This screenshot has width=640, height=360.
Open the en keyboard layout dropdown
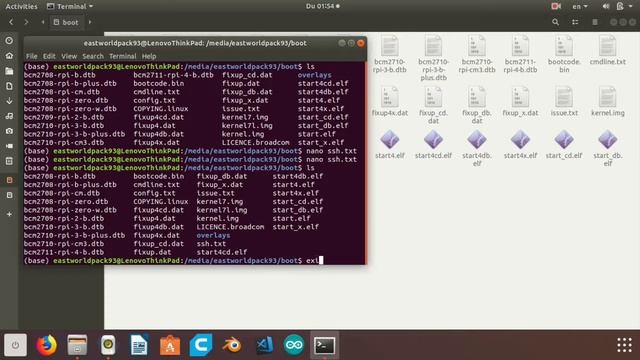point(580,6)
